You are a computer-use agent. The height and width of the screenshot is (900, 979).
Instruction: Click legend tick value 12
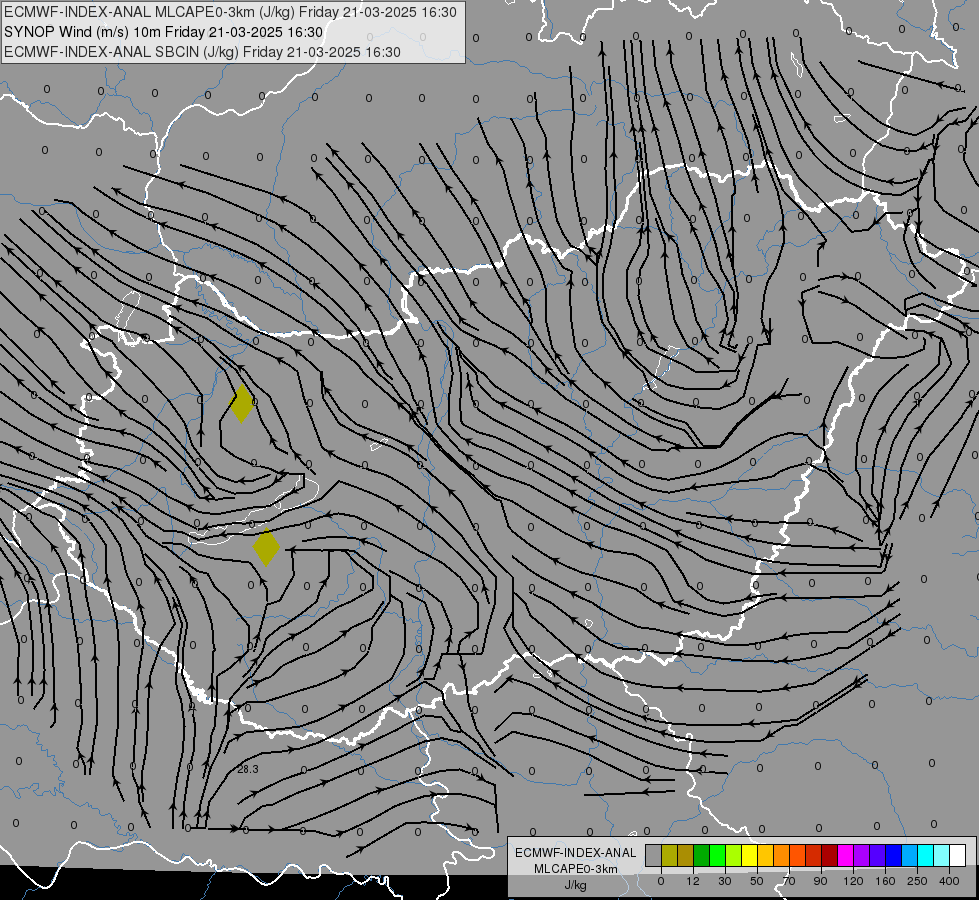tap(693, 881)
